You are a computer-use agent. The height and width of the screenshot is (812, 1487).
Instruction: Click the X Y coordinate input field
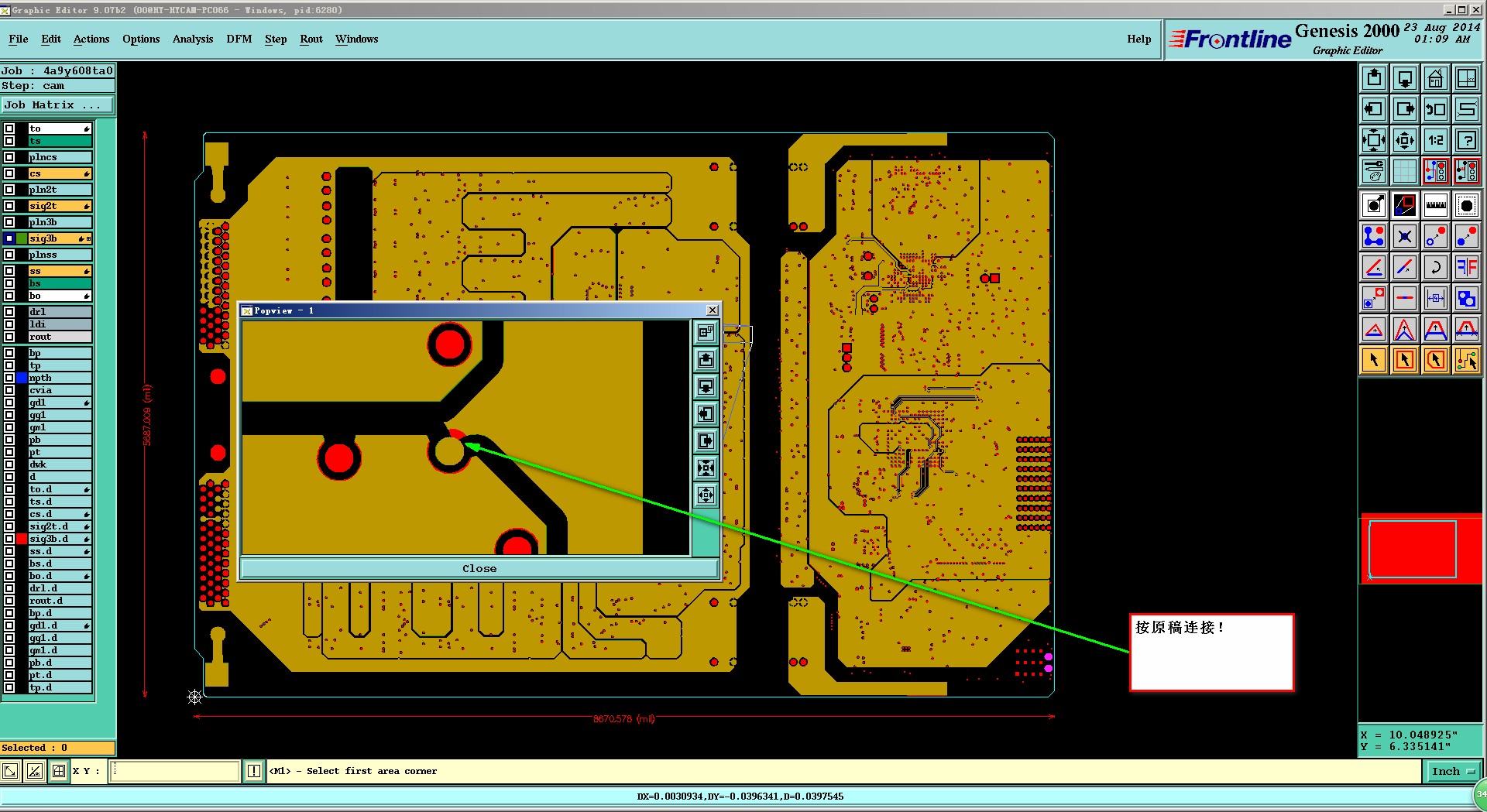pos(175,771)
